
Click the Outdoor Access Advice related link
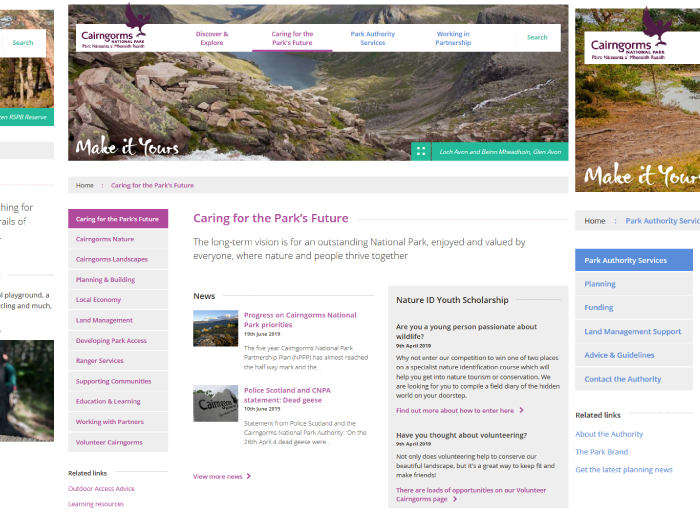point(101,489)
